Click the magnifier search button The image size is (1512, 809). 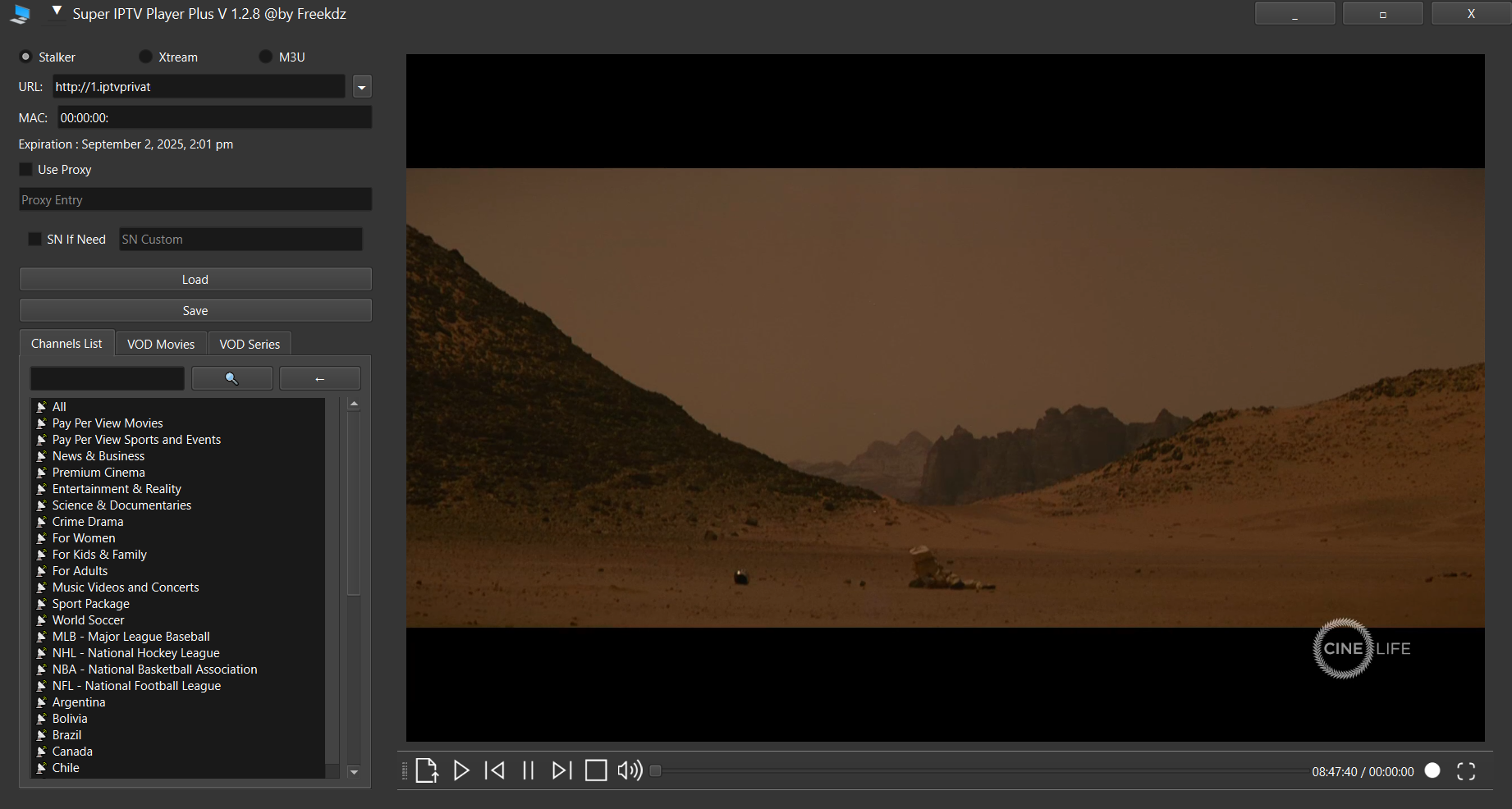231,378
